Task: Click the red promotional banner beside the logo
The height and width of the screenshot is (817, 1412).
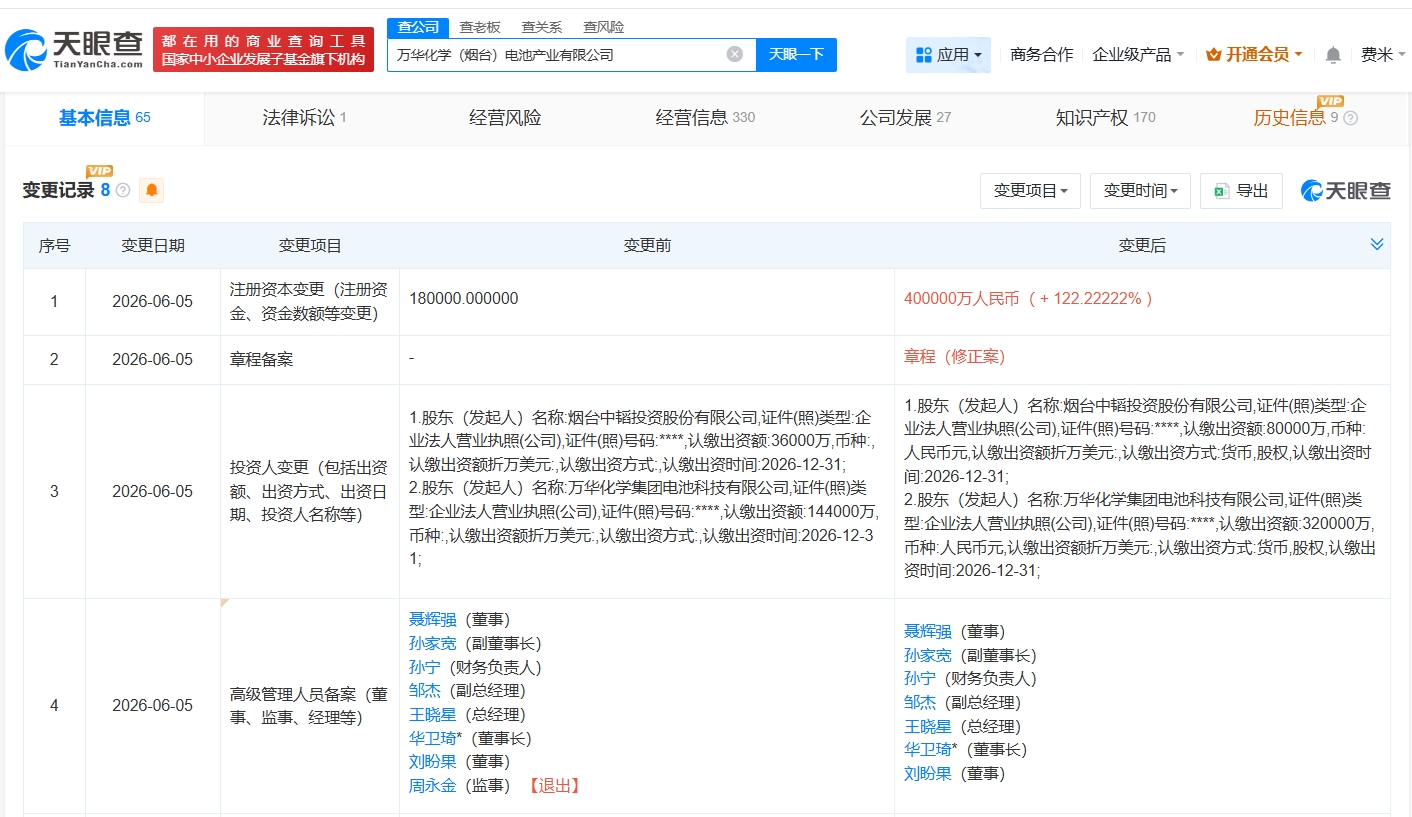Action: [x=263, y=49]
